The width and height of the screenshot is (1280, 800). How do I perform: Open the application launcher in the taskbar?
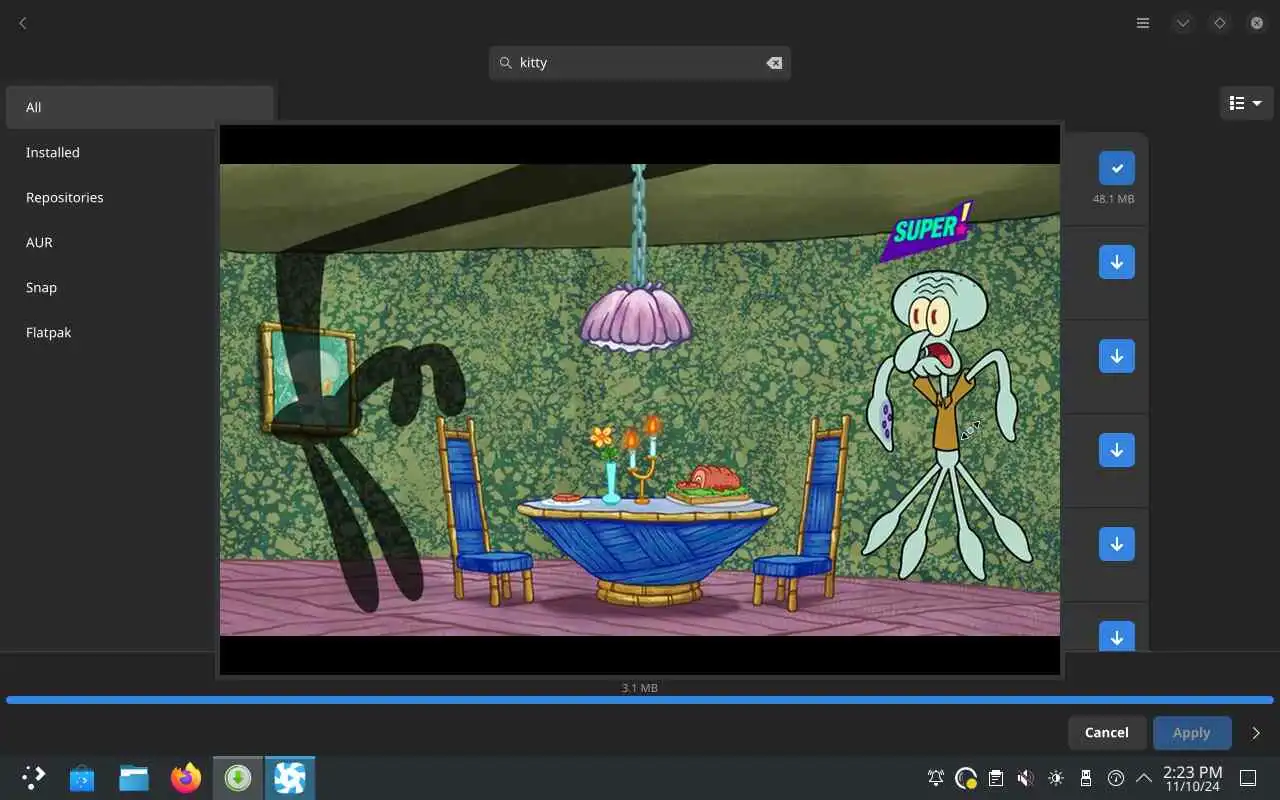[x=34, y=778]
